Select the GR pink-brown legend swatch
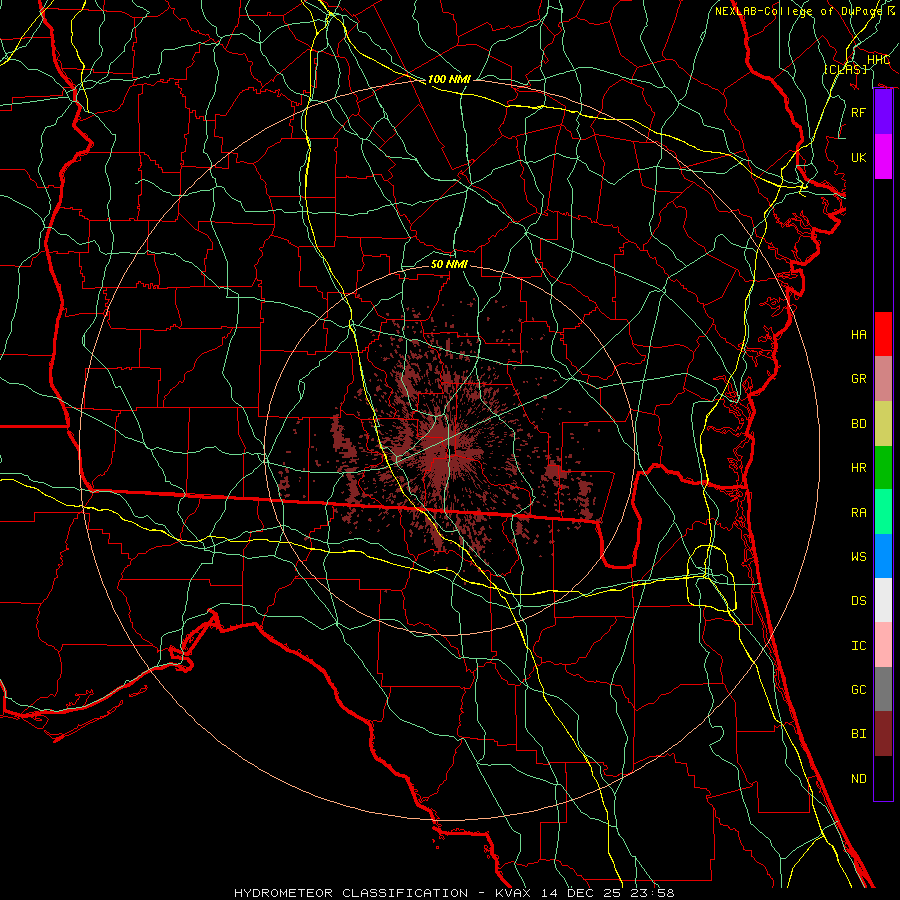The height and width of the screenshot is (900, 900). [883, 379]
